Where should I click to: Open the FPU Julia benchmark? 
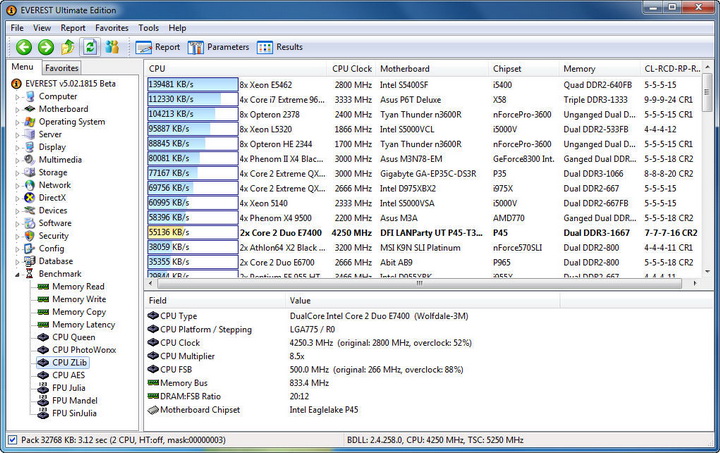point(69,388)
